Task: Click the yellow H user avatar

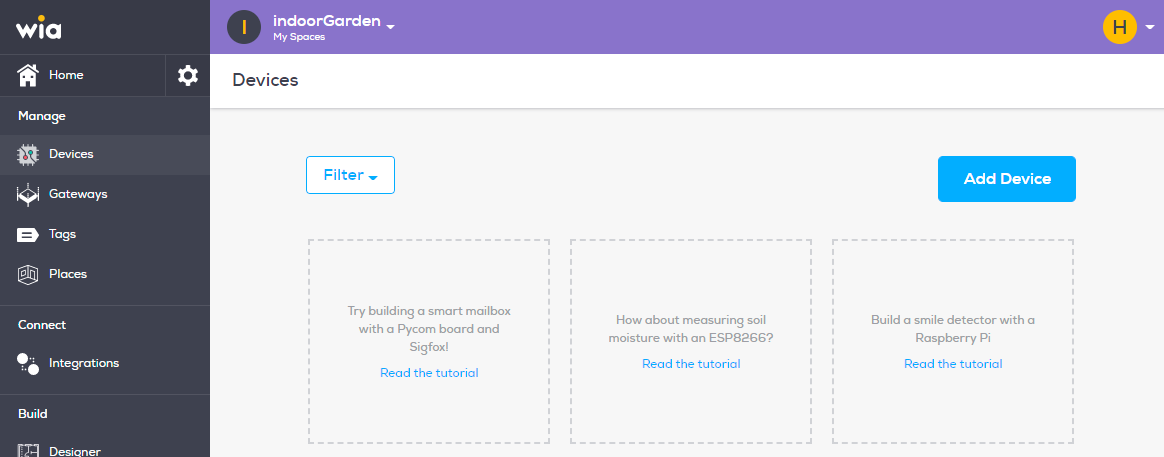Action: (1120, 27)
